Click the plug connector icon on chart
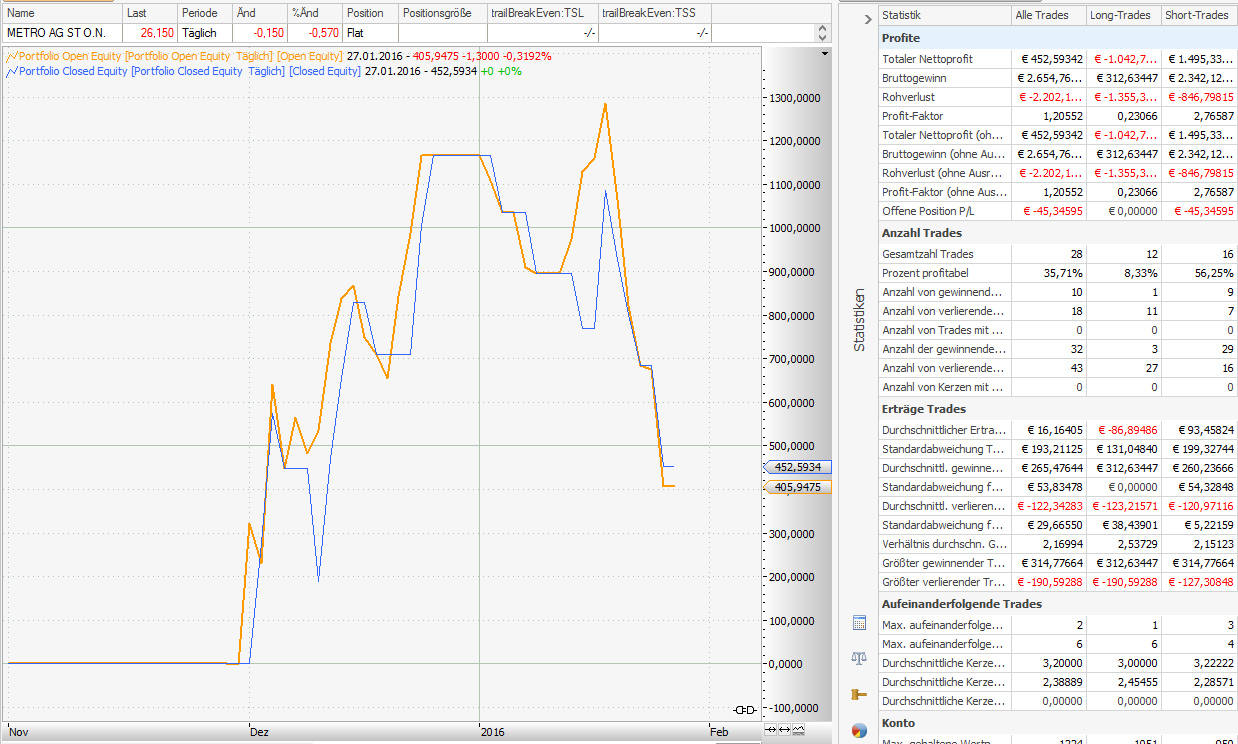The height and width of the screenshot is (744, 1238). 743,710
